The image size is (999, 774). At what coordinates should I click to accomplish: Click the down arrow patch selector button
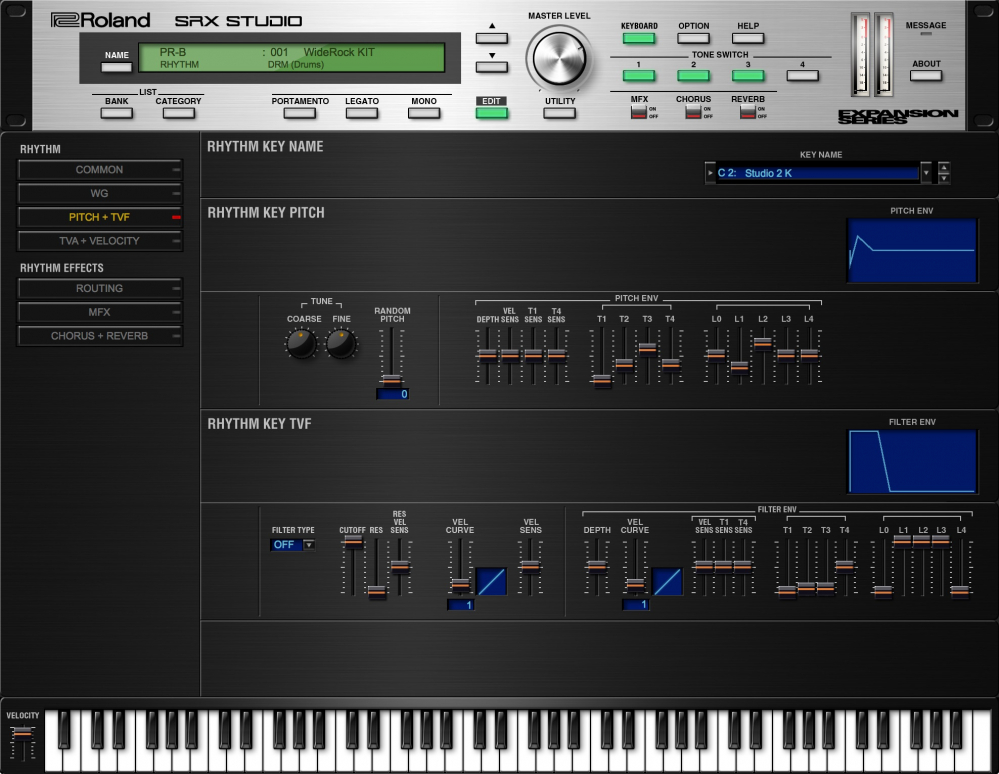click(x=492, y=67)
